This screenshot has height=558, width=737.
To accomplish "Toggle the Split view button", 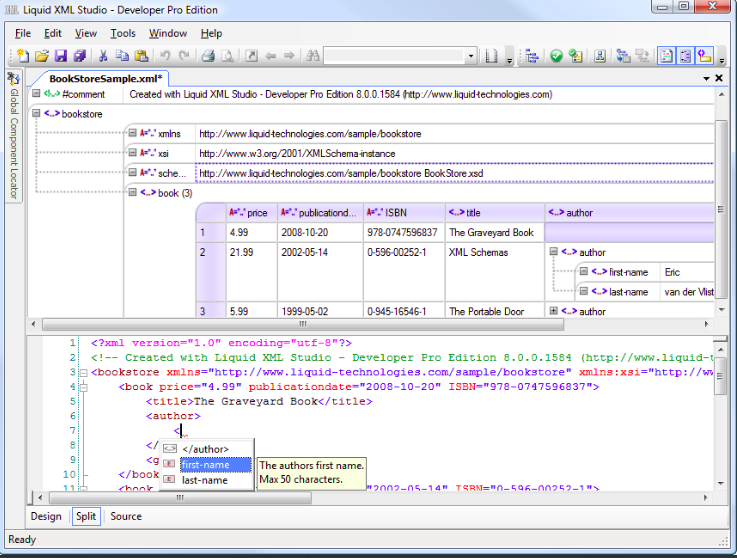I will (85, 517).
